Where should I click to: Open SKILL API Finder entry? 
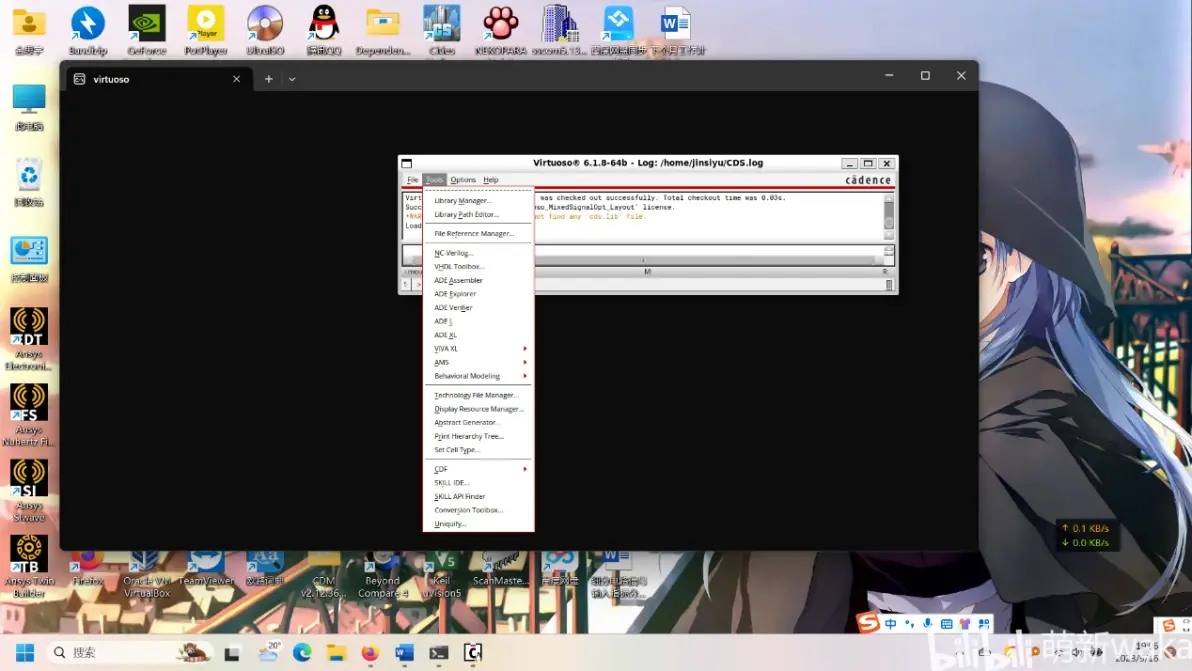pyautogui.click(x=478, y=496)
